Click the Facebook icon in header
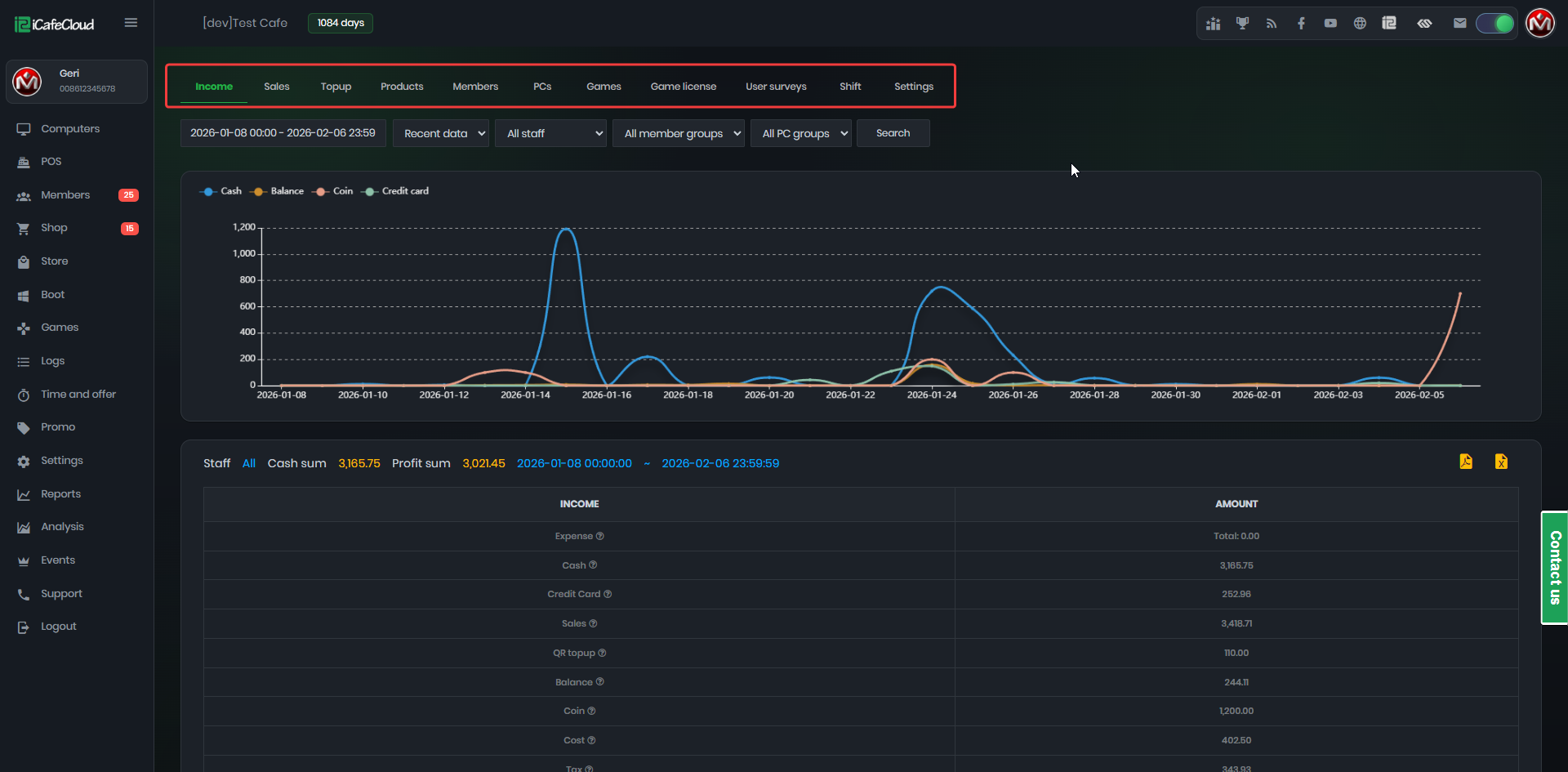The image size is (1568, 772). pos(1301,23)
